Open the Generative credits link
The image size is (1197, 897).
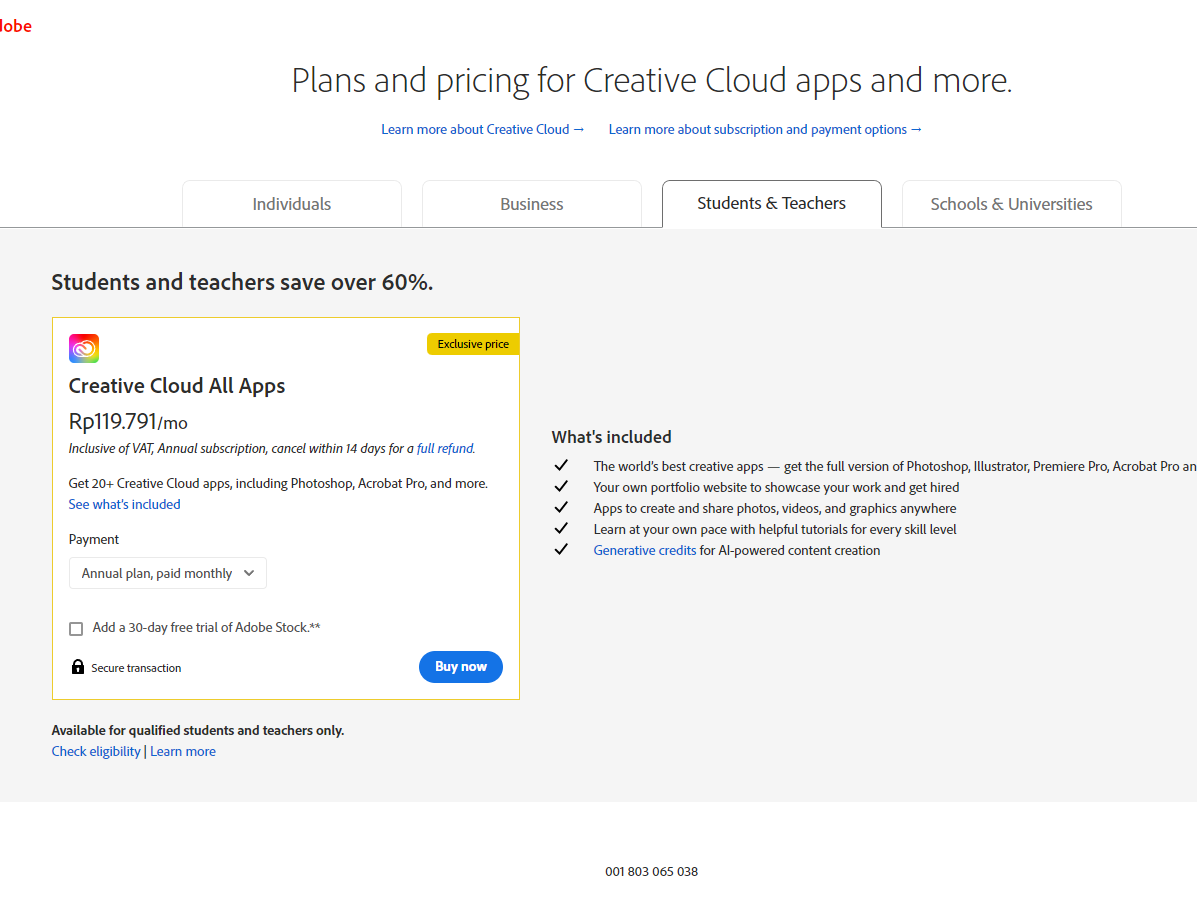coord(644,550)
